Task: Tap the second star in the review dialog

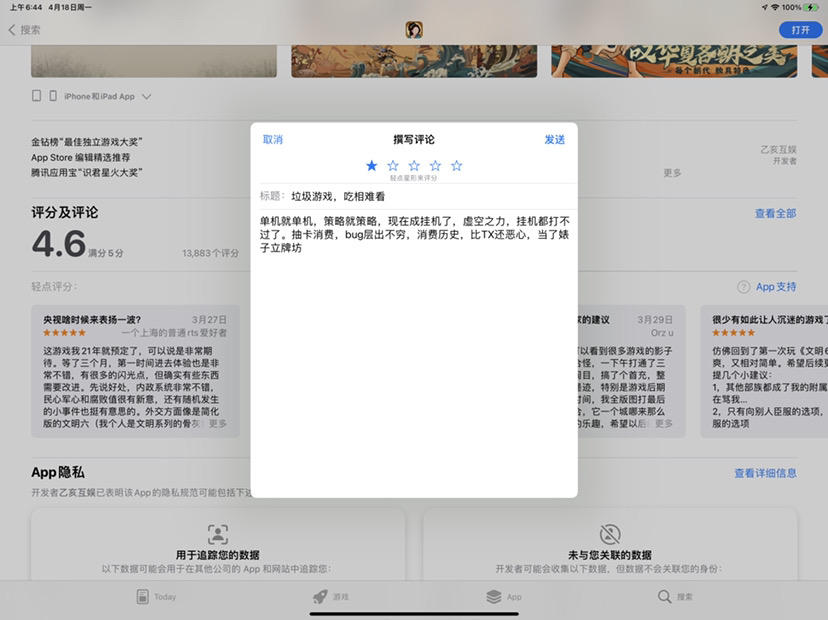Action: point(393,166)
